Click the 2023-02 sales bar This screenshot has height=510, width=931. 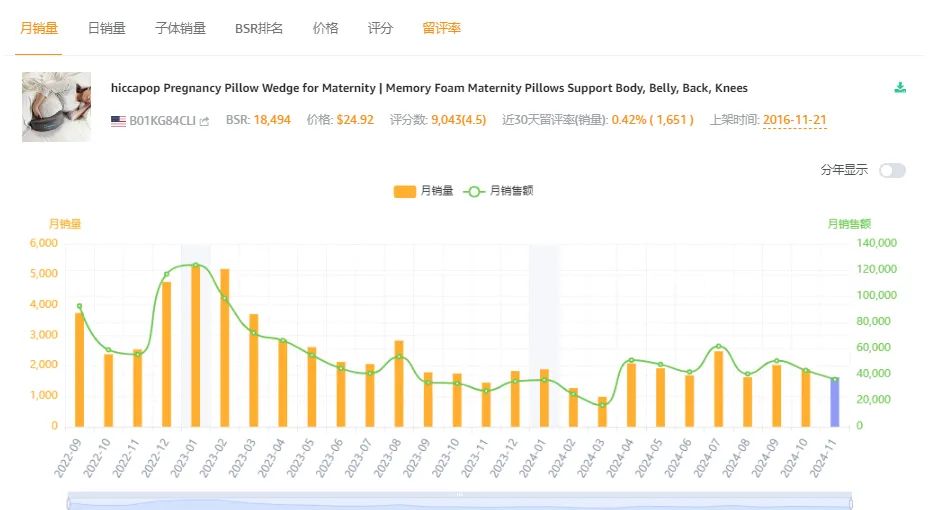224,348
